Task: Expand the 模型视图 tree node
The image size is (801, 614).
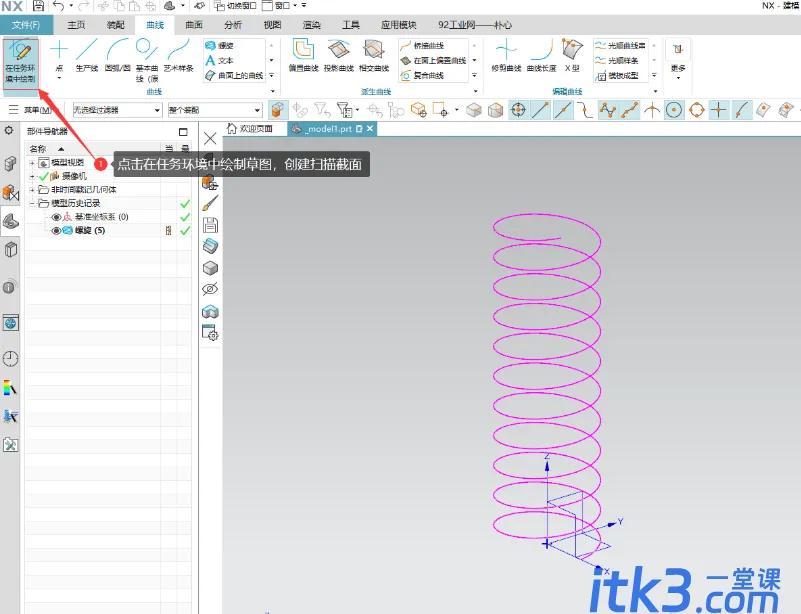Action: click(x=32, y=163)
